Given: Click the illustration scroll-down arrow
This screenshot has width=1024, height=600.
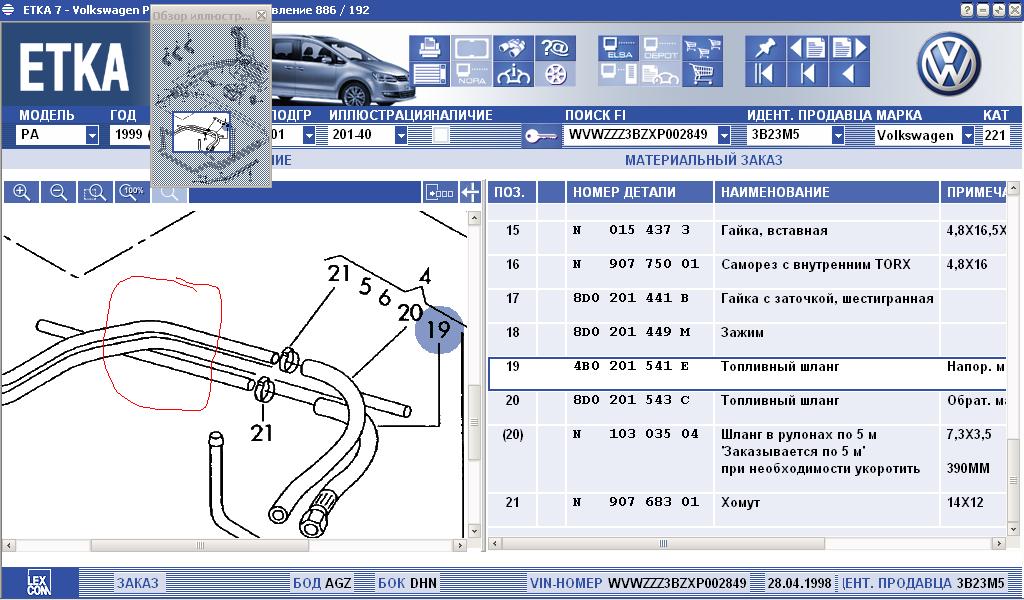Looking at the screenshot, I should (474, 531).
